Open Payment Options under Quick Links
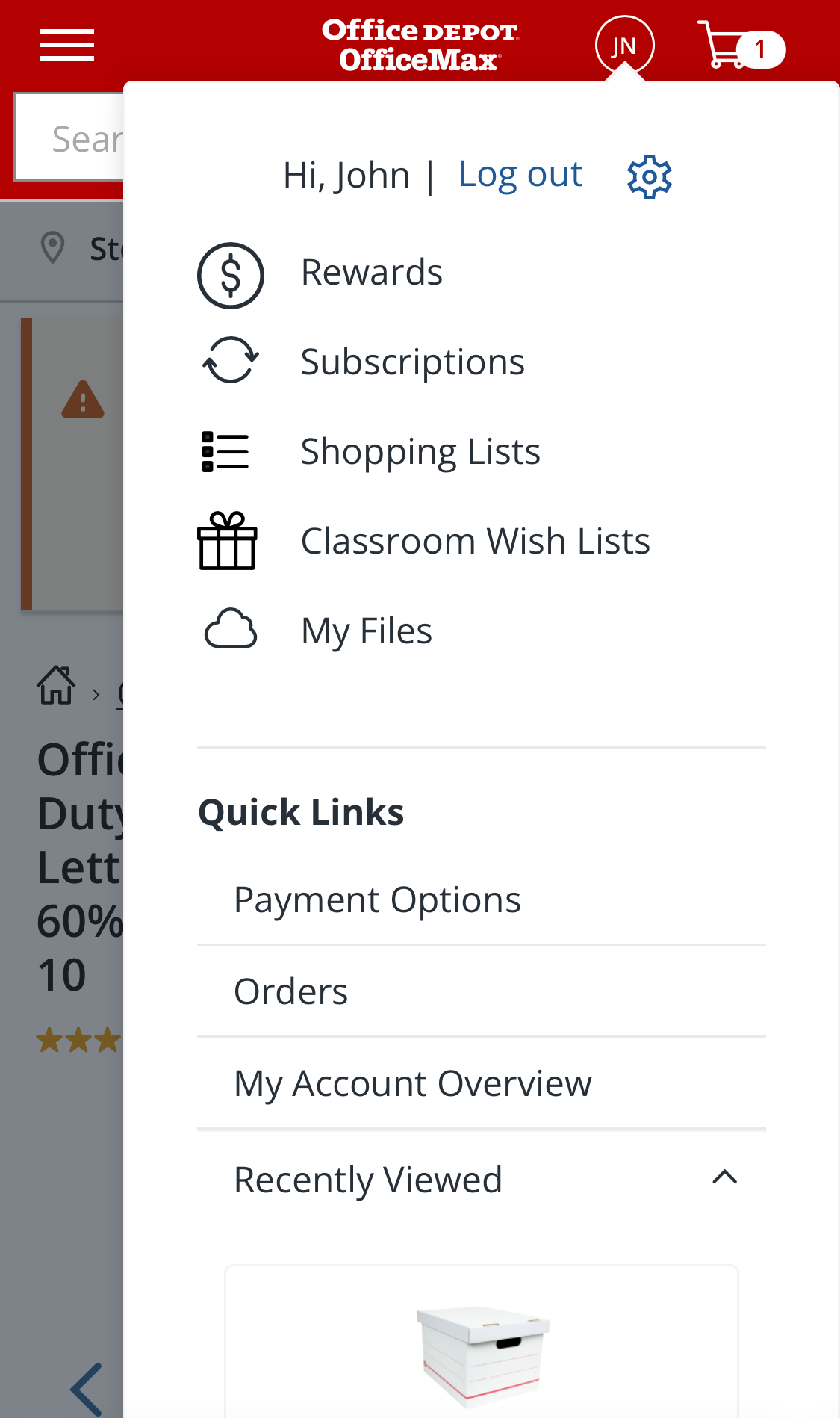 pos(377,900)
